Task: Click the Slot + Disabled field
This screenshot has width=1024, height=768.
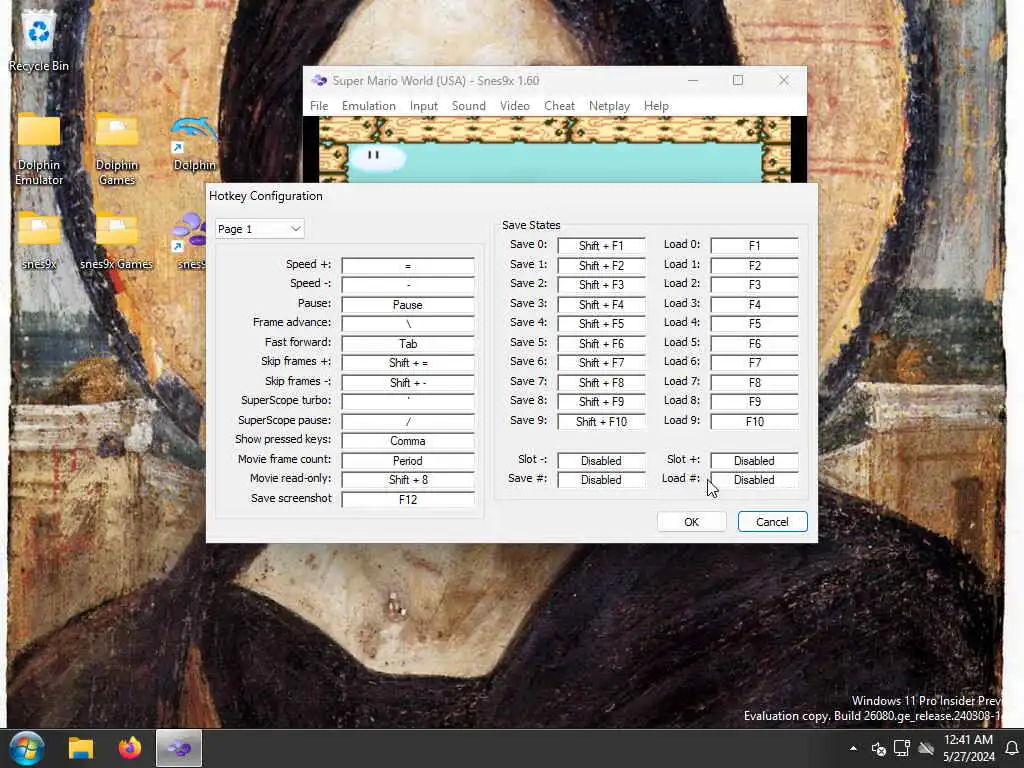Action: (754, 461)
